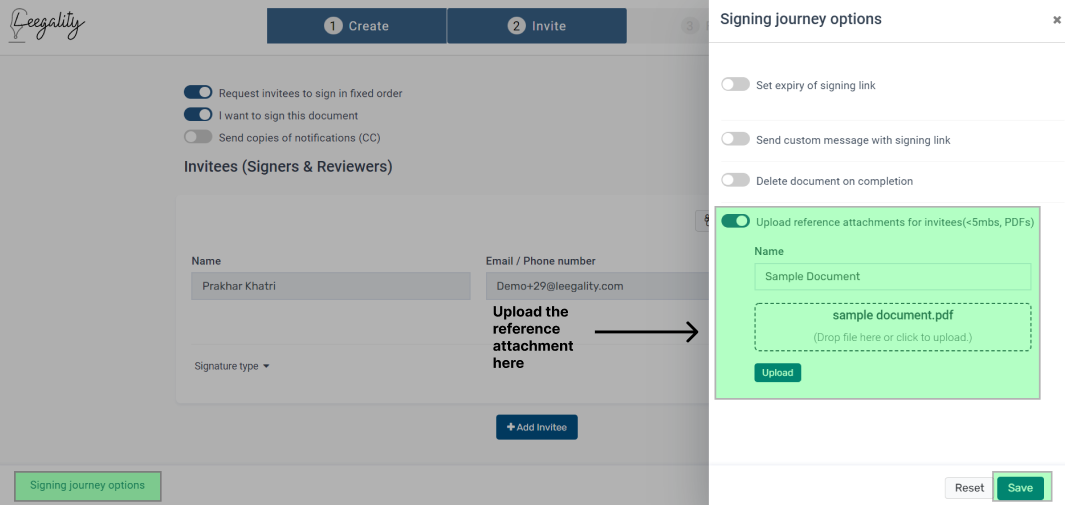Image resolution: width=1065 pixels, height=505 pixels.
Task: Click the Sample Document name field
Action: (892, 276)
